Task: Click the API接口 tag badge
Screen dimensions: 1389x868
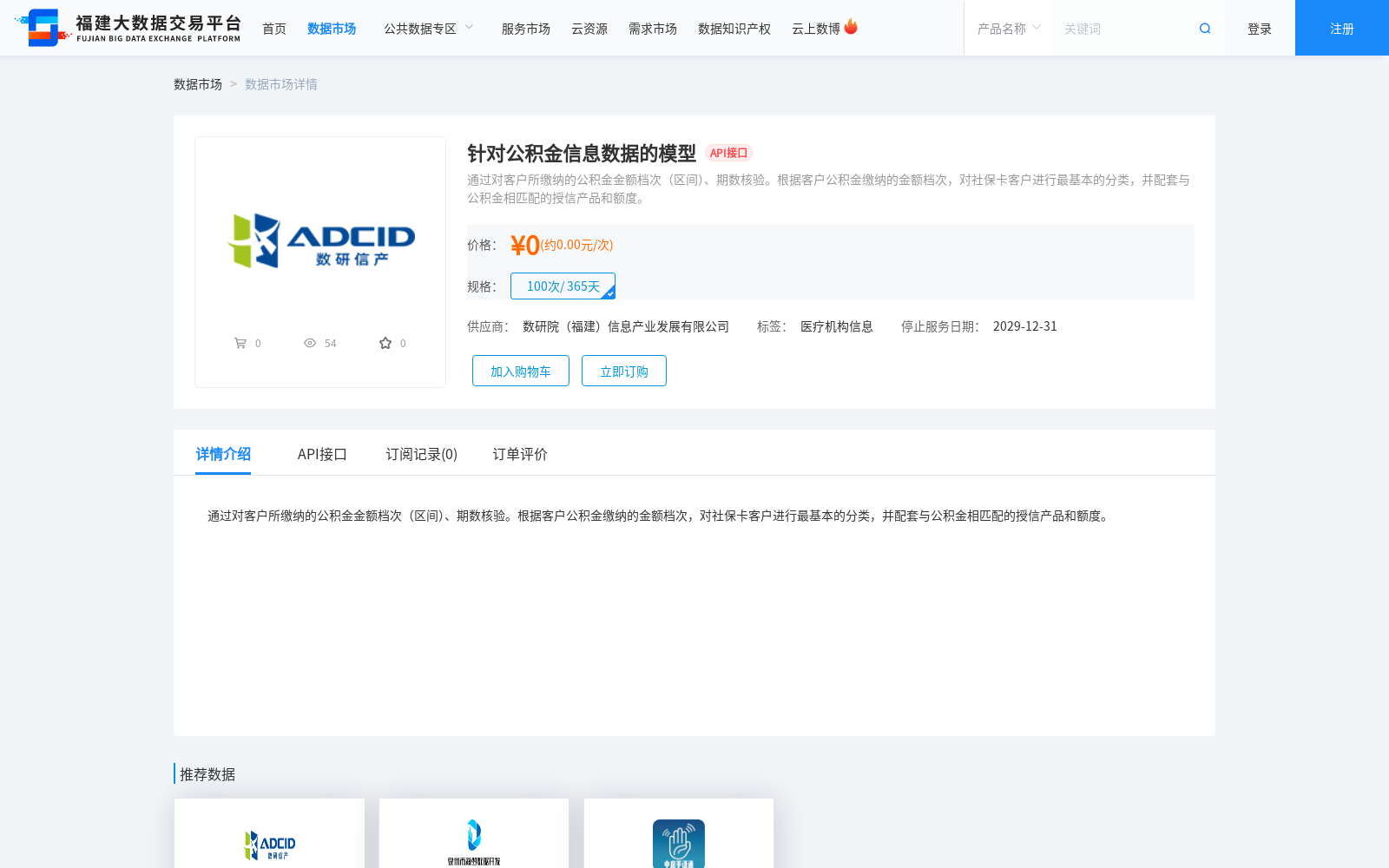Action: [x=728, y=153]
